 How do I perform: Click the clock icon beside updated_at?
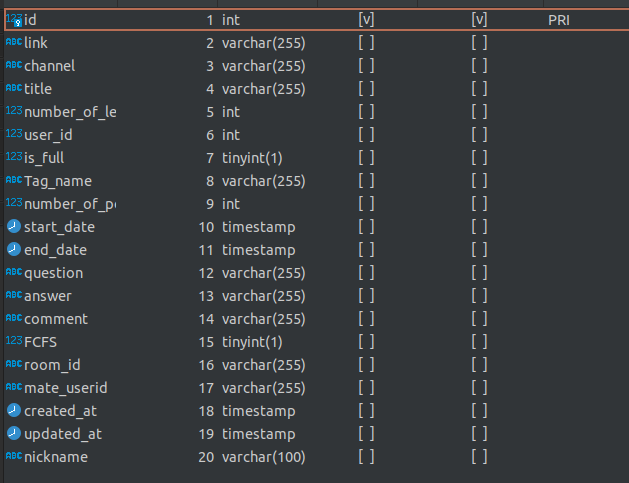[14, 434]
